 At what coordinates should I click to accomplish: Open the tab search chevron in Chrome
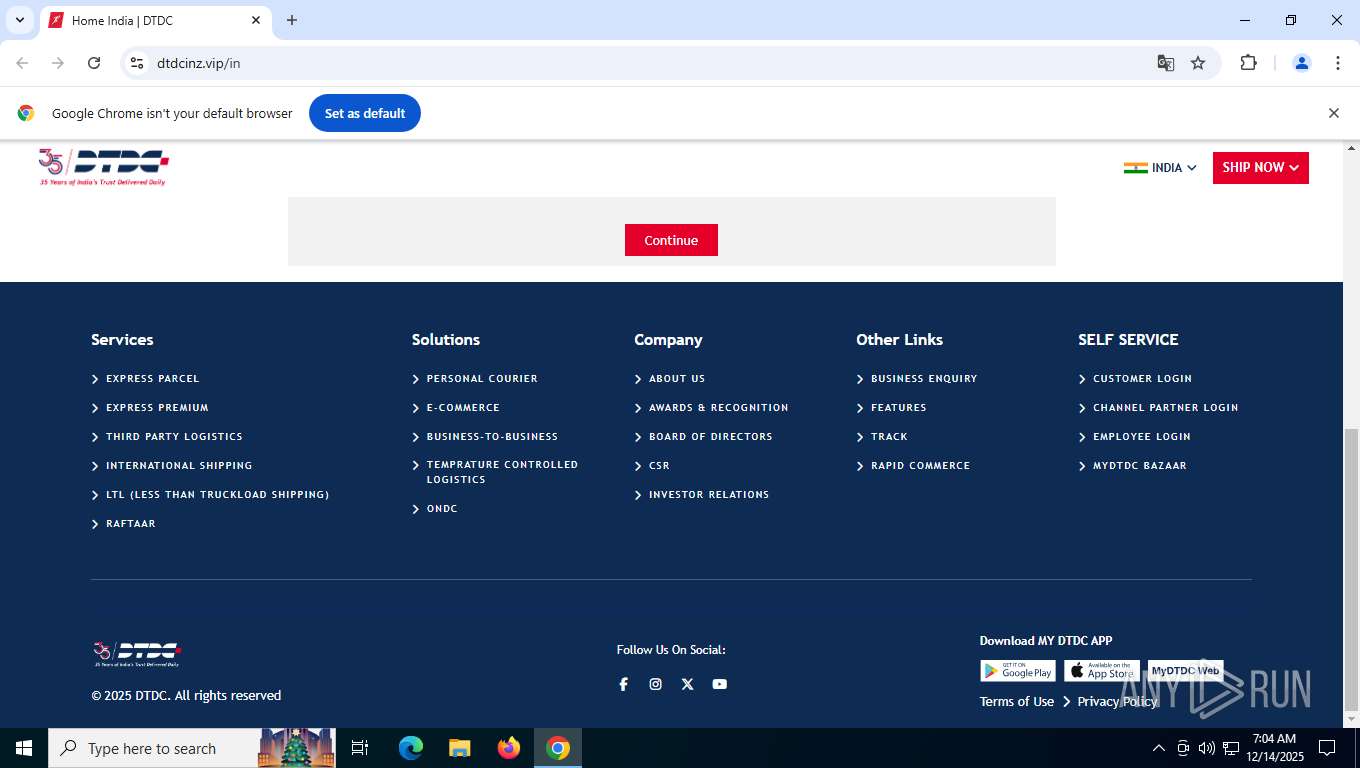(19, 20)
